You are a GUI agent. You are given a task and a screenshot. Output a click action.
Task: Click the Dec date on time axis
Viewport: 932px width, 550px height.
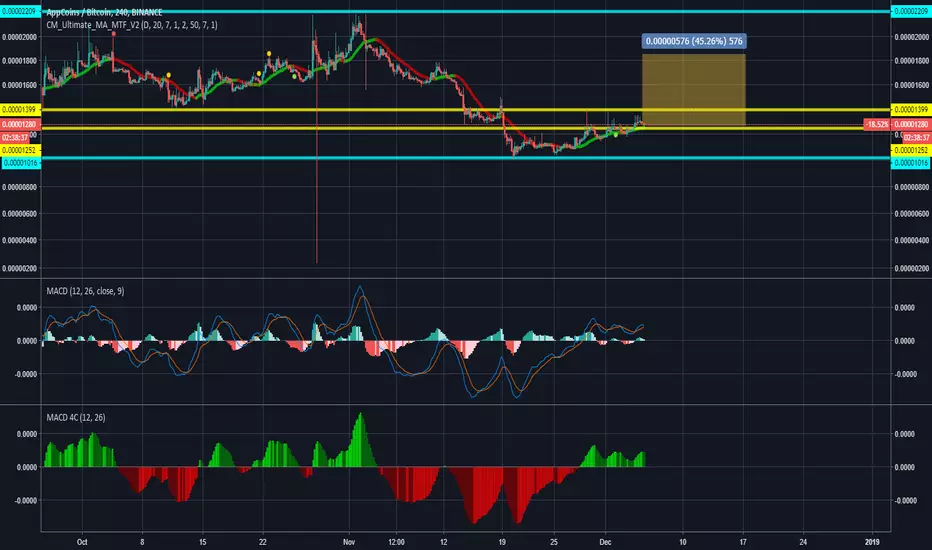click(605, 542)
